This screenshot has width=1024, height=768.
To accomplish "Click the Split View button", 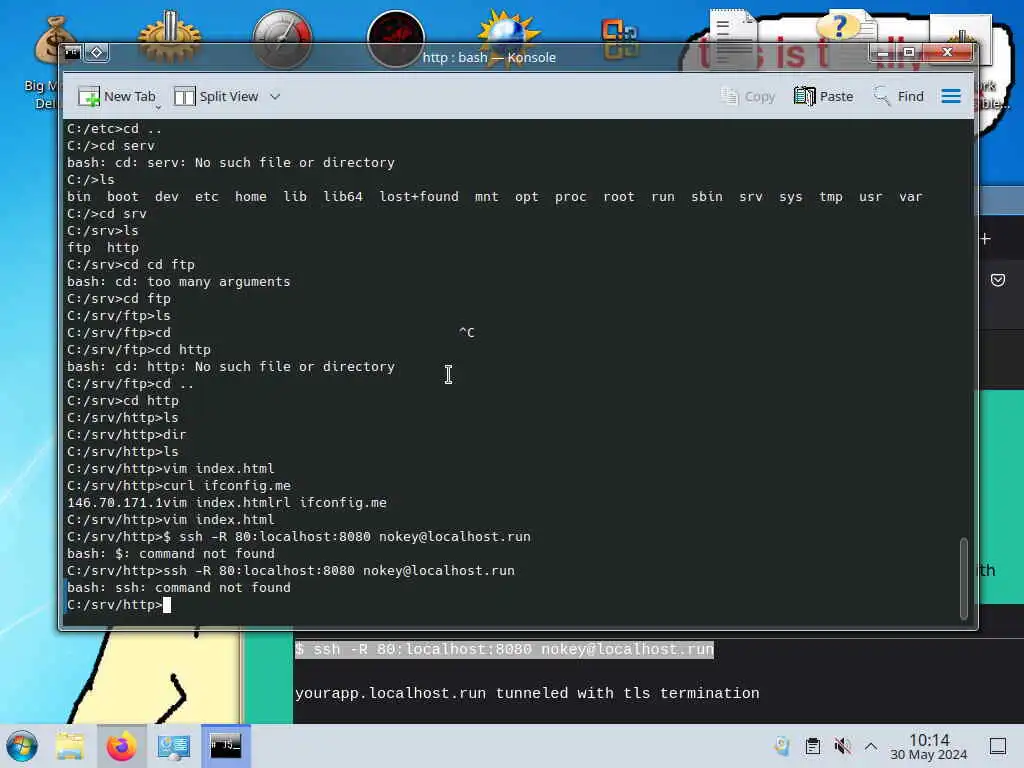I will click(x=216, y=97).
